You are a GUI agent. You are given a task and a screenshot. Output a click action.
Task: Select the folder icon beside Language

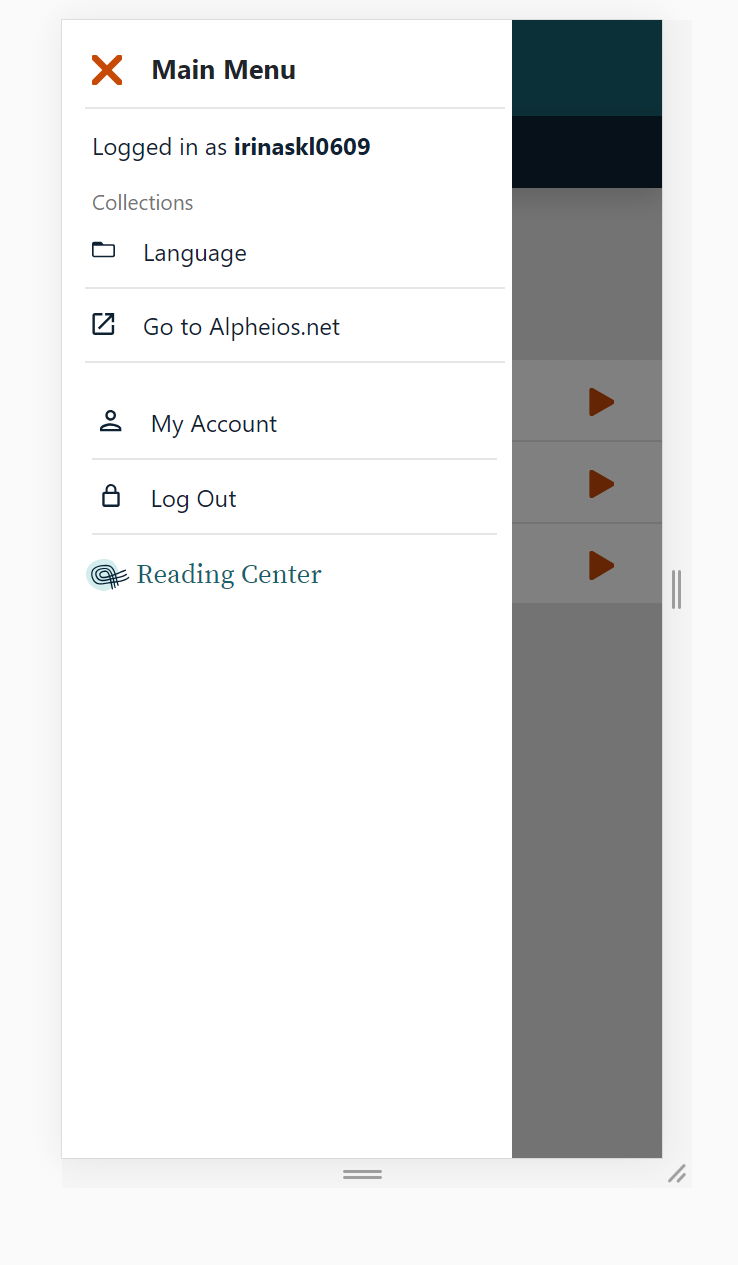(104, 250)
